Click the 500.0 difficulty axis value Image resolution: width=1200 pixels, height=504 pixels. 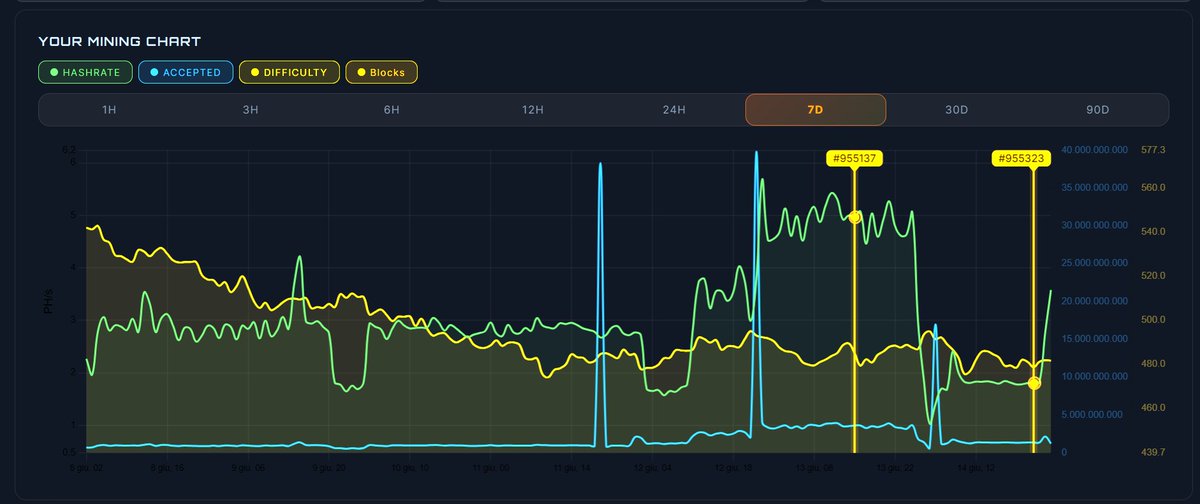[1153, 320]
